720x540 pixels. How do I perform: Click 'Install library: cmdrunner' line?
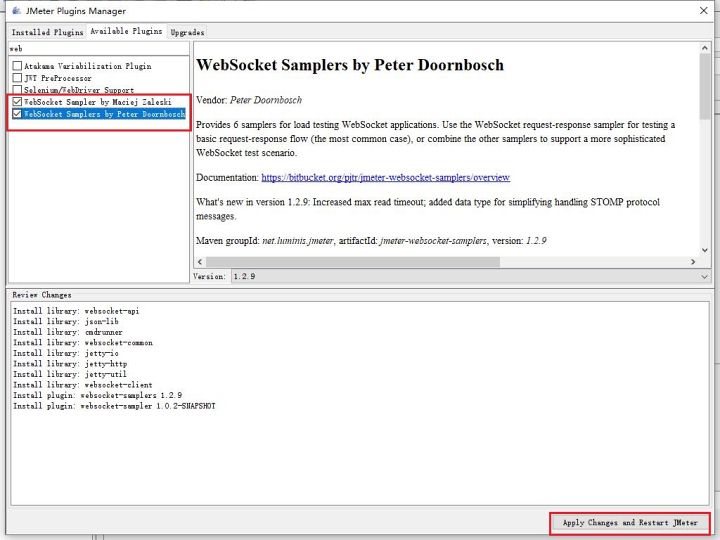click(x=68, y=332)
